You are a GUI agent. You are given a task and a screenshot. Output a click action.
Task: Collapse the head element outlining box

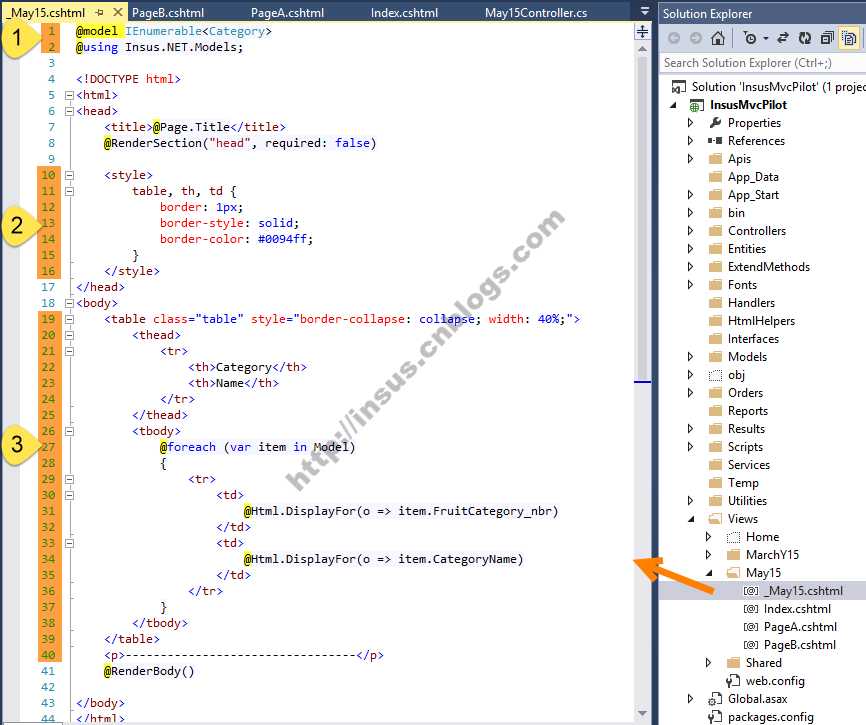(69, 112)
